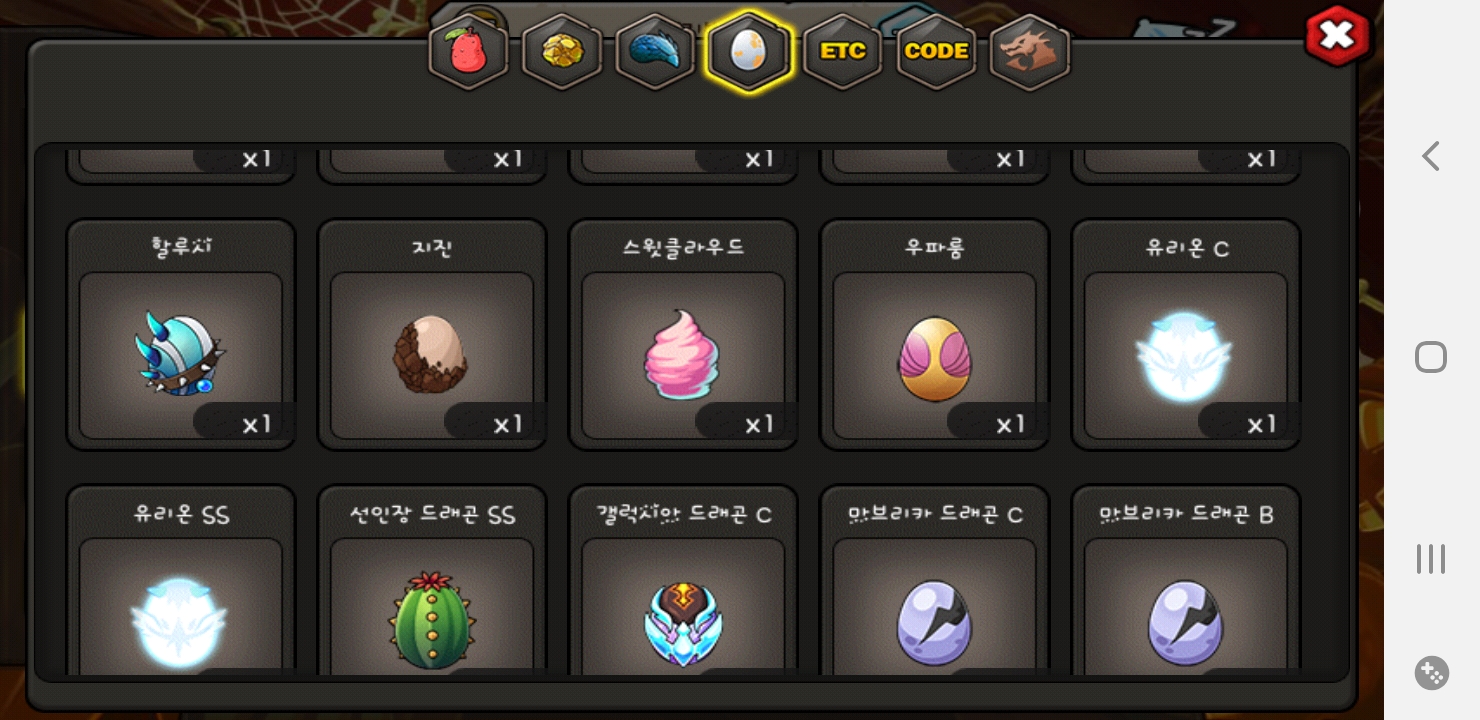Tap the 선인장 드래곤 SS cactus egg
1480x720 pixels.
tap(432, 580)
